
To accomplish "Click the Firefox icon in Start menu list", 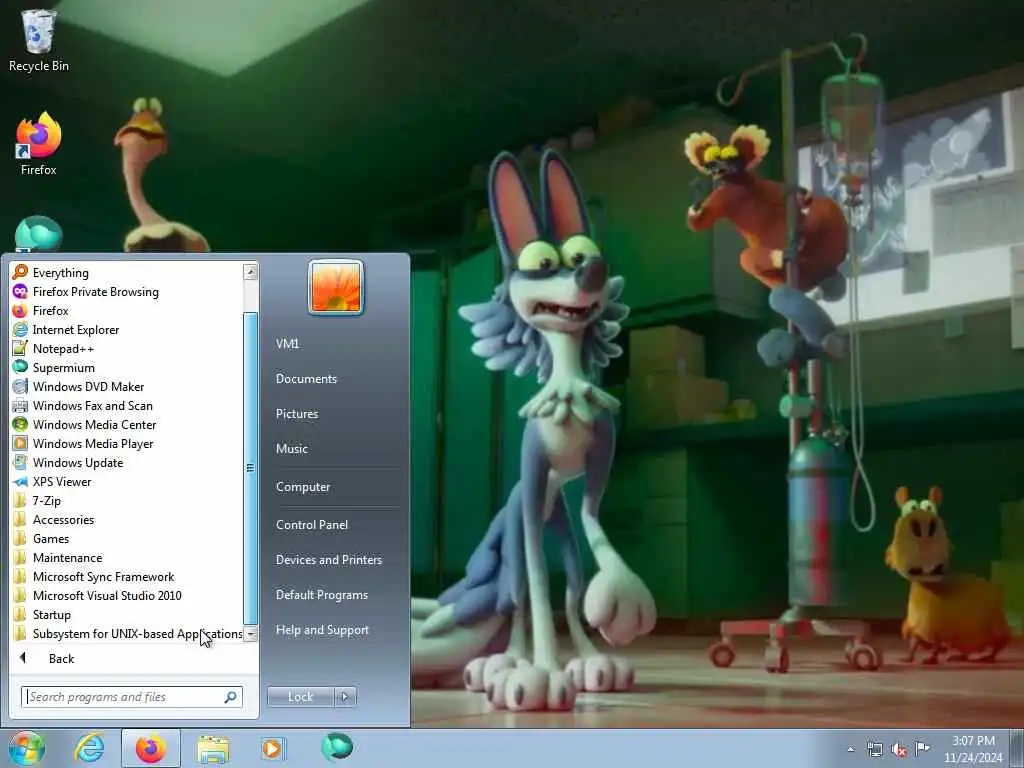I will [x=20, y=311].
